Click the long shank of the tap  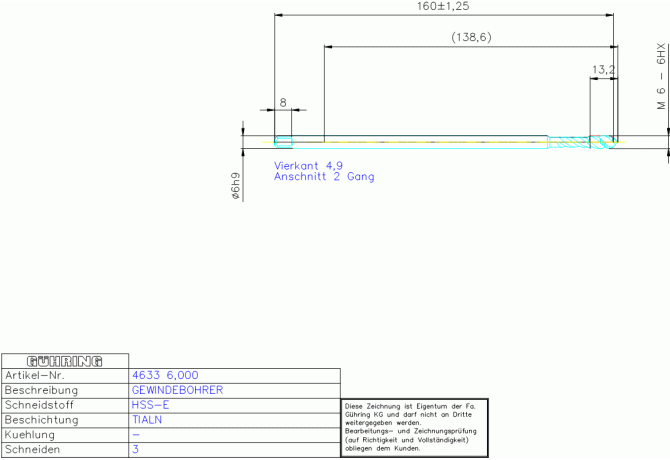coord(430,139)
